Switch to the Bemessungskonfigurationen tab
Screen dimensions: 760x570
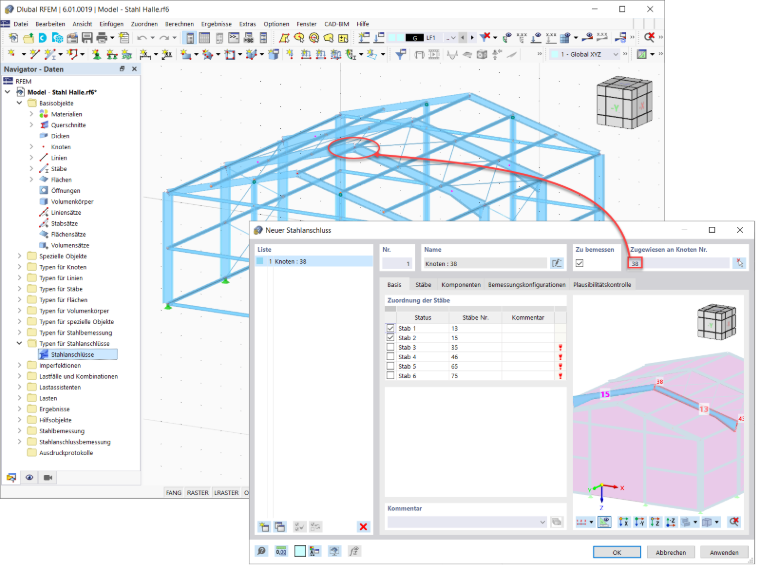526,285
